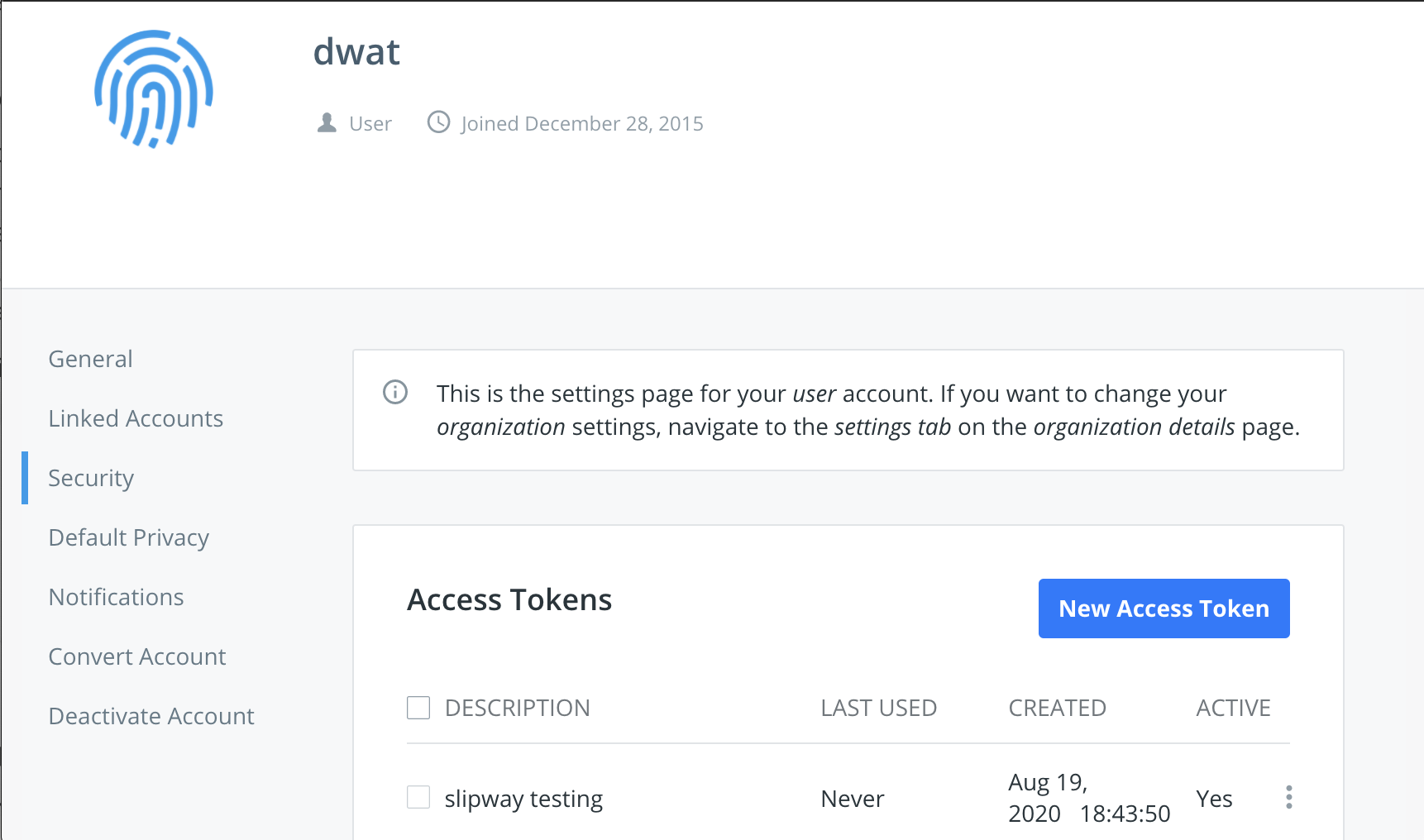Go to Linked Accounts settings
Image resolution: width=1424 pixels, height=840 pixels.
[x=136, y=418]
